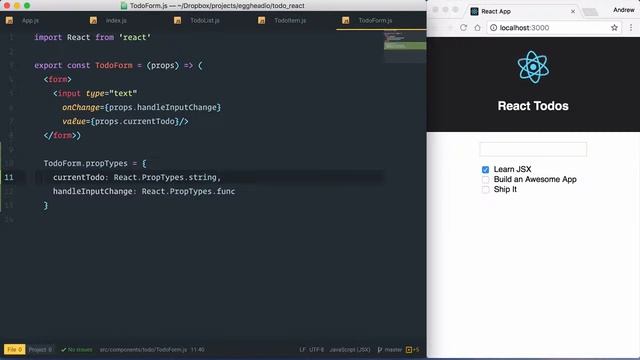Click the Project 0 status entry
This screenshot has width=640, height=360.
point(40,349)
